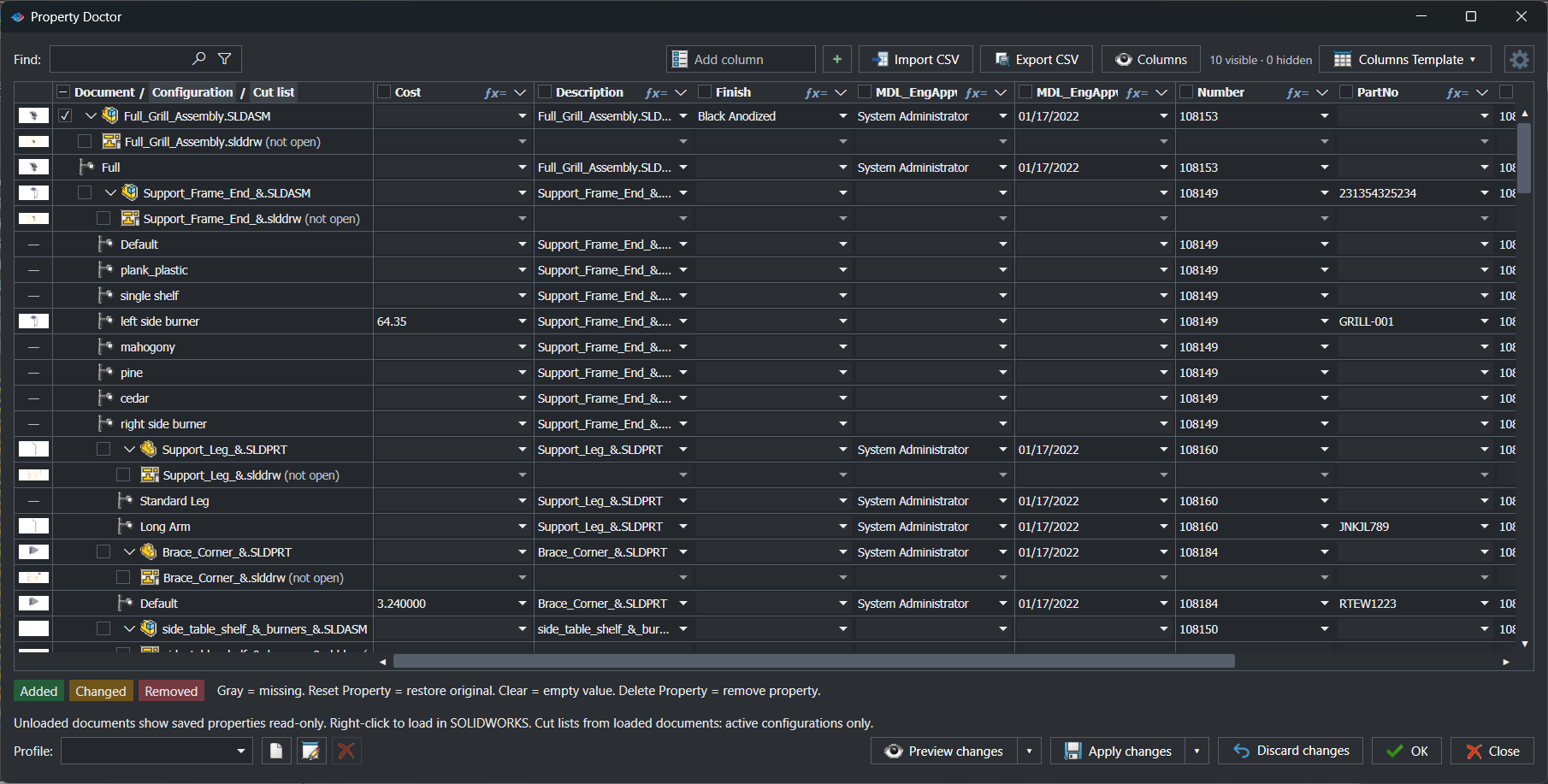Click the green plus add button
This screenshot has height=784, width=1548.
[837, 59]
